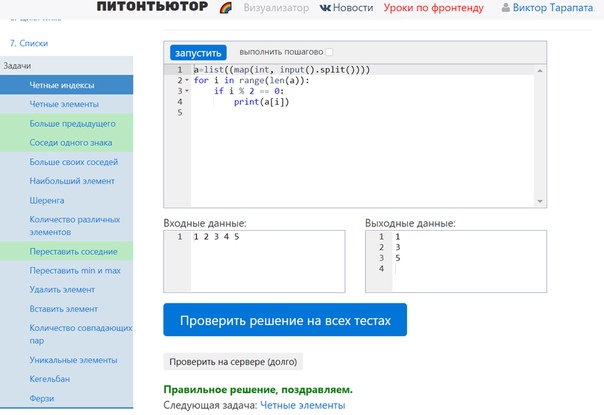
Task: Click the Задачи section header
Action: tap(66, 66)
